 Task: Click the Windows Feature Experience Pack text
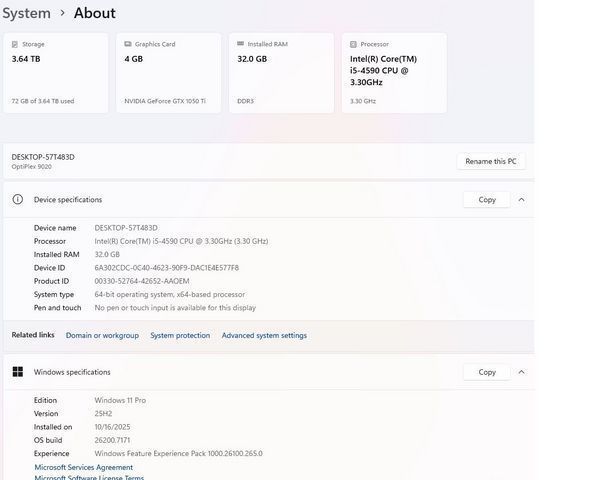[x=178, y=453]
